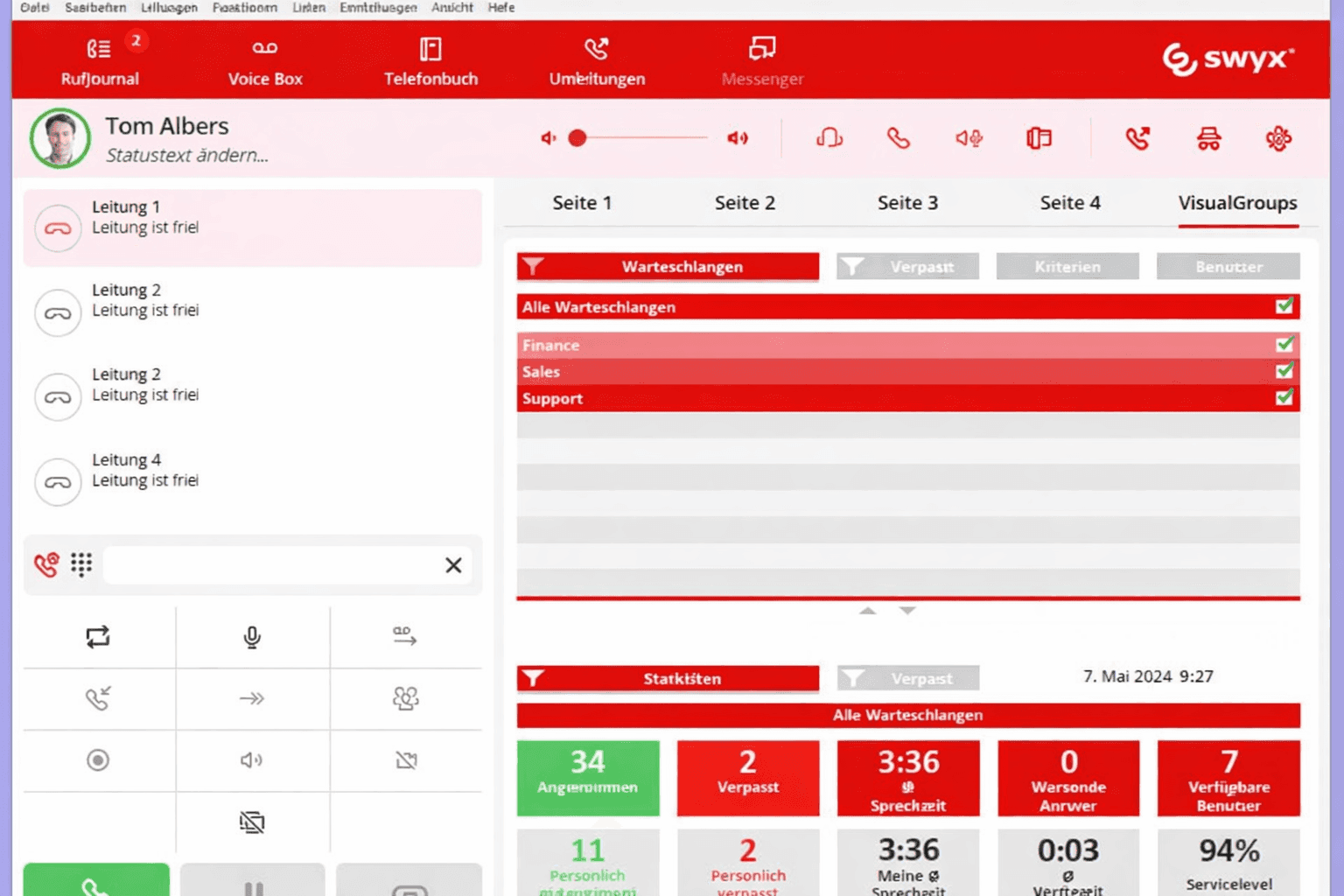Image resolution: width=1344 pixels, height=896 pixels.
Task: Collapse queue panel with up arrow
Action: click(x=867, y=611)
